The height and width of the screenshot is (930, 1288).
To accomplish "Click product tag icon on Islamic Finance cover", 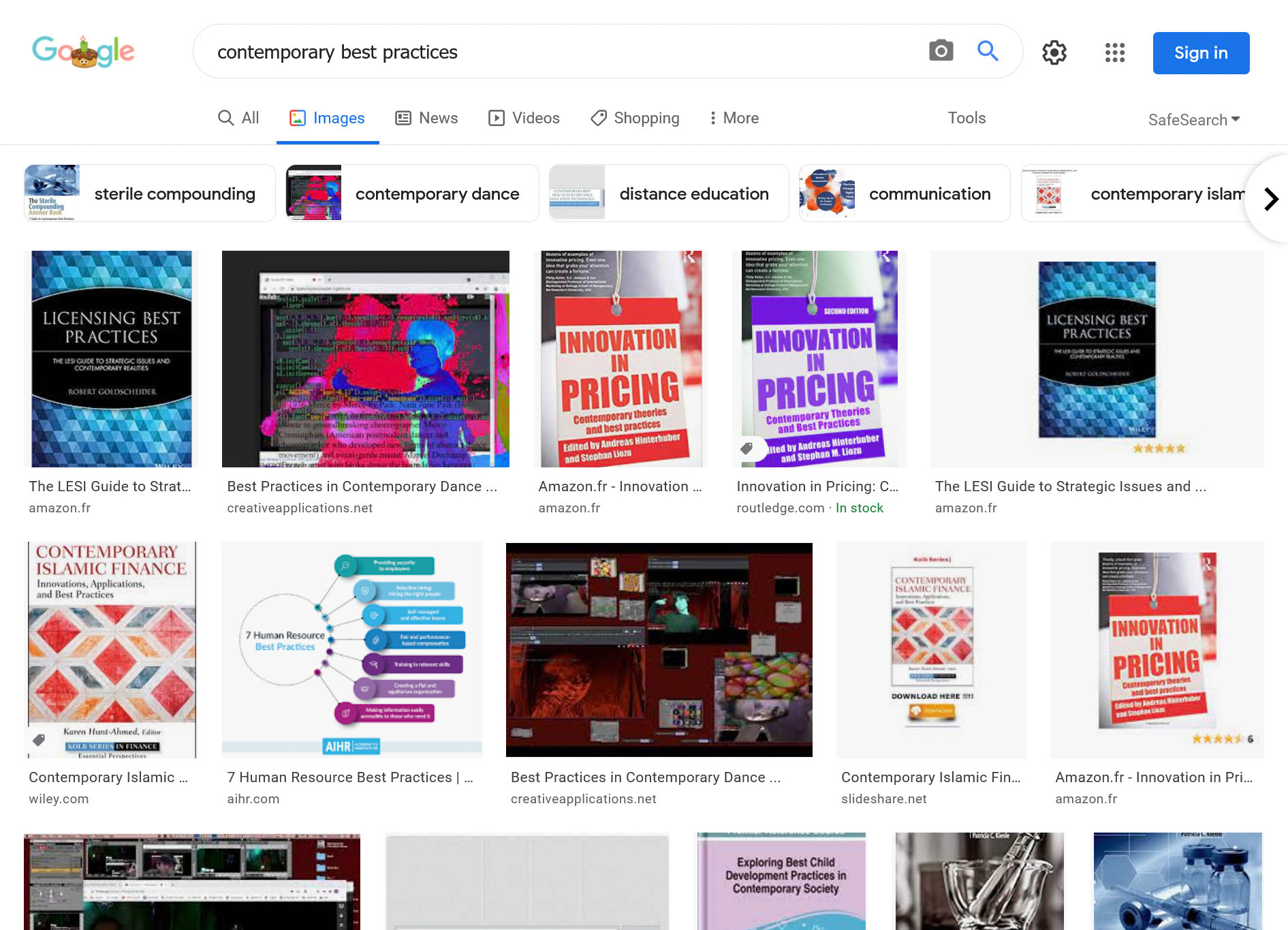I will click(x=40, y=740).
